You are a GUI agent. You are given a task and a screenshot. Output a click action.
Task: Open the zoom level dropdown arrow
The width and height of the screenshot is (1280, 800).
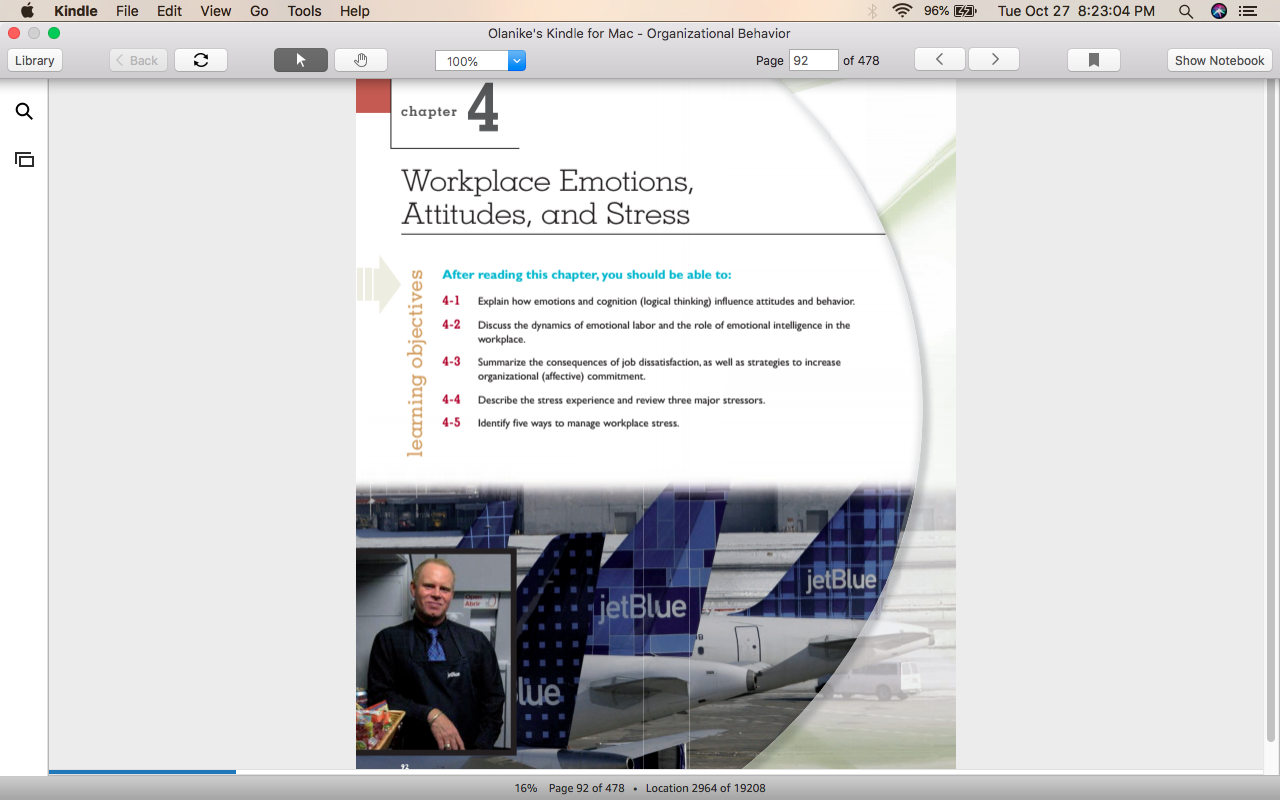pyautogui.click(x=517, y=61)
